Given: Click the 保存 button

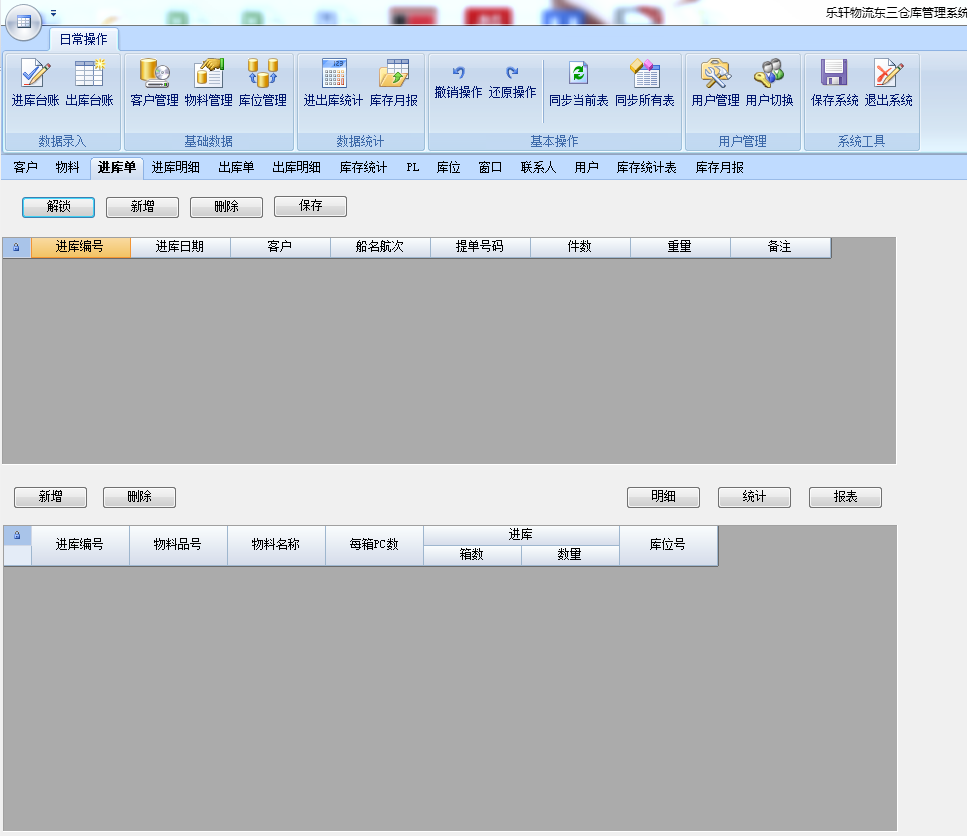Looking at the screenshot, I should tap(310, 206).
